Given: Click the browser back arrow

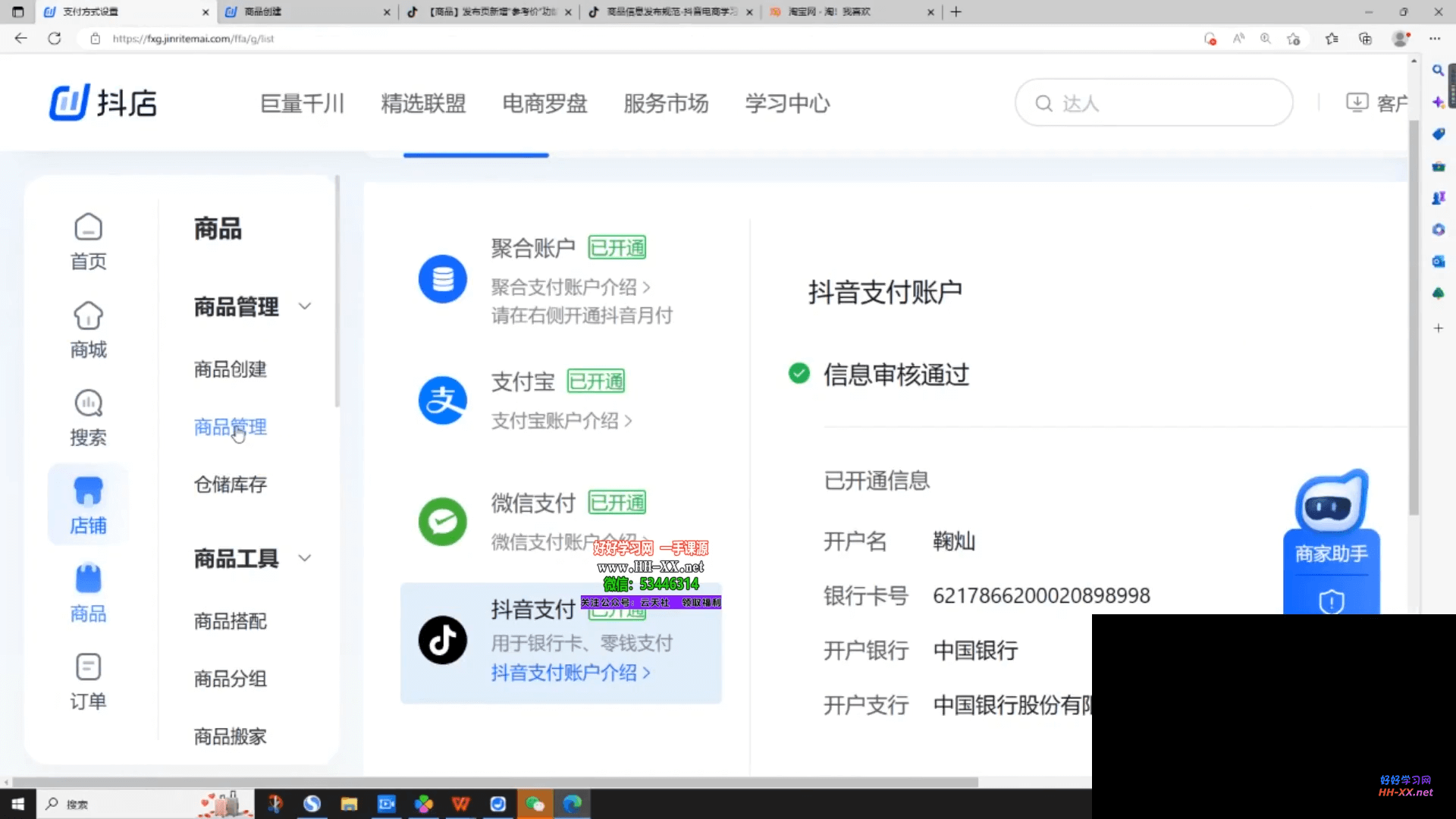Looking at the screenshot, I should tap(20, 38).
